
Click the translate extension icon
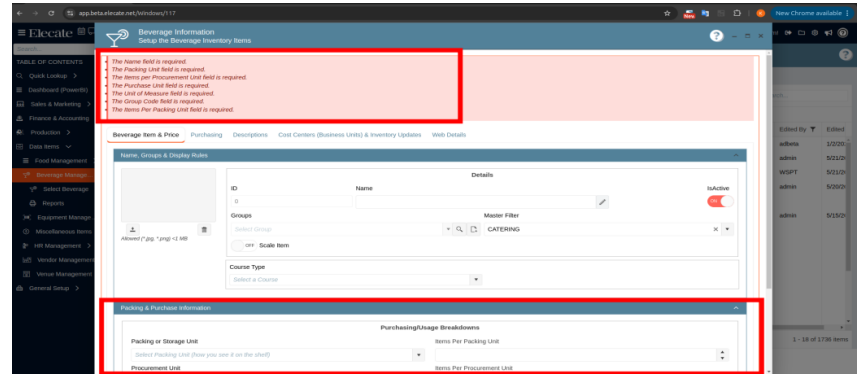705,13
